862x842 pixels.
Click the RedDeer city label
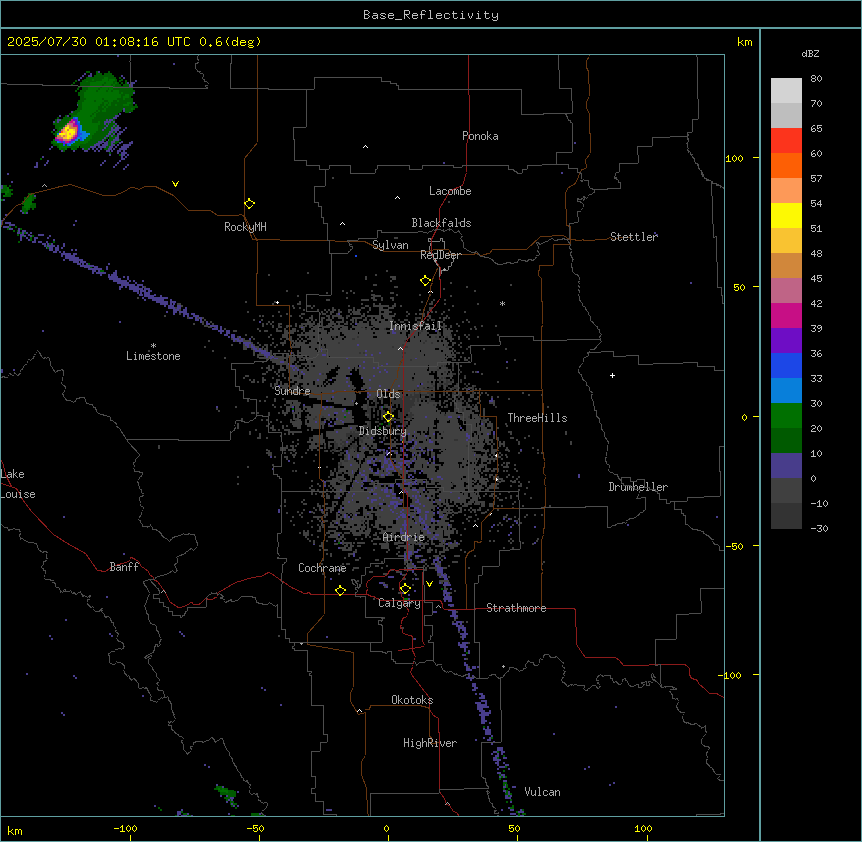[440, 255]
